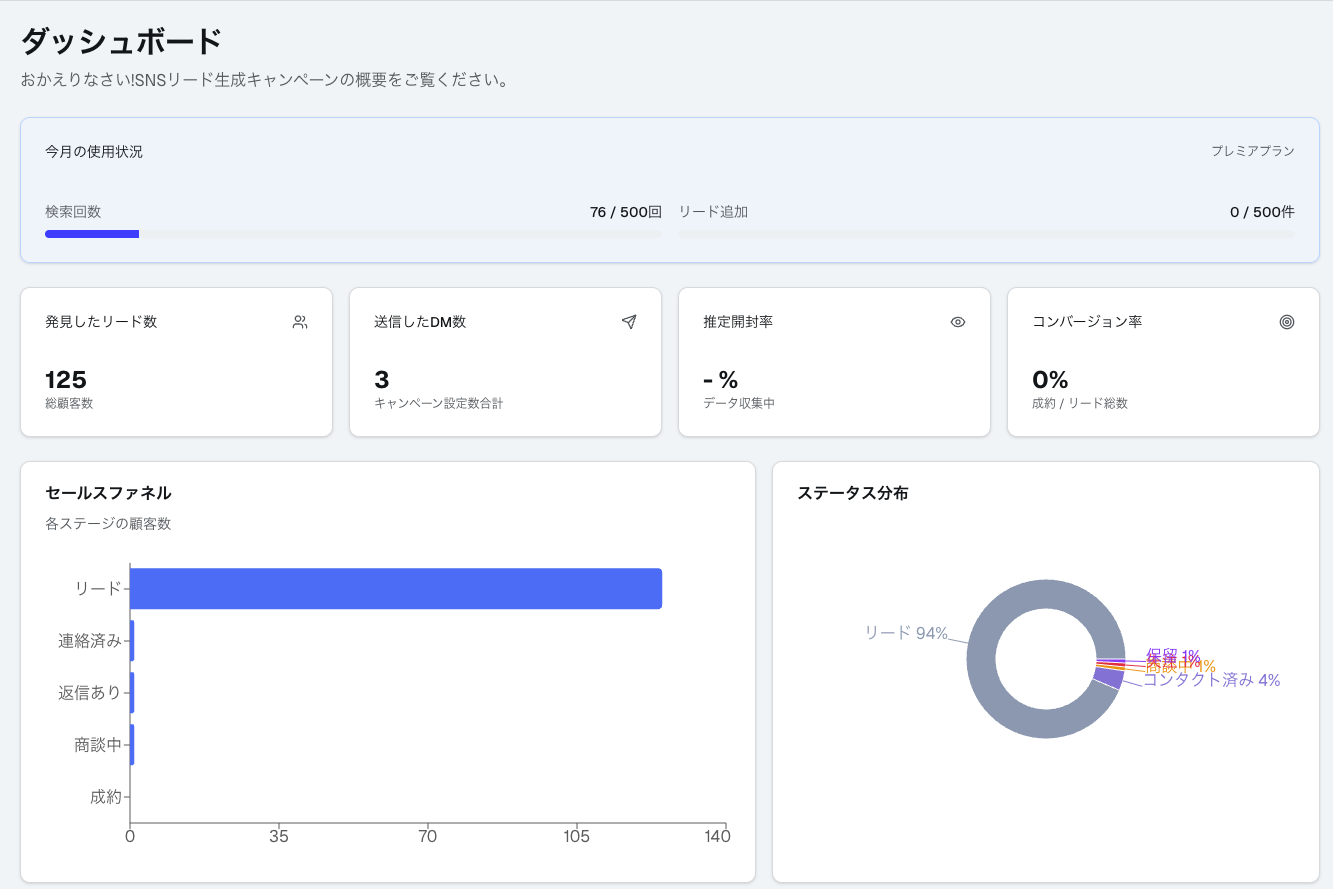The height and width of the screenshot is (889, 1333).
Task: Click the リード追加 usage progress bar
Action: point(986,234)
